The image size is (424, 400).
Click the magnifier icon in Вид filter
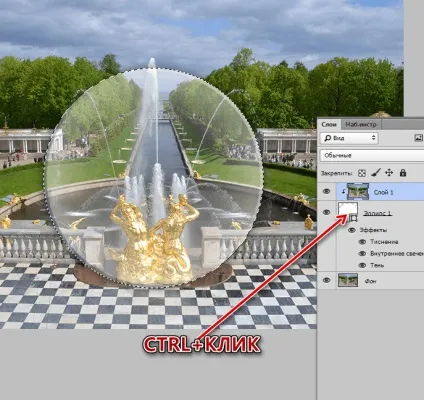tap(328, 138)
